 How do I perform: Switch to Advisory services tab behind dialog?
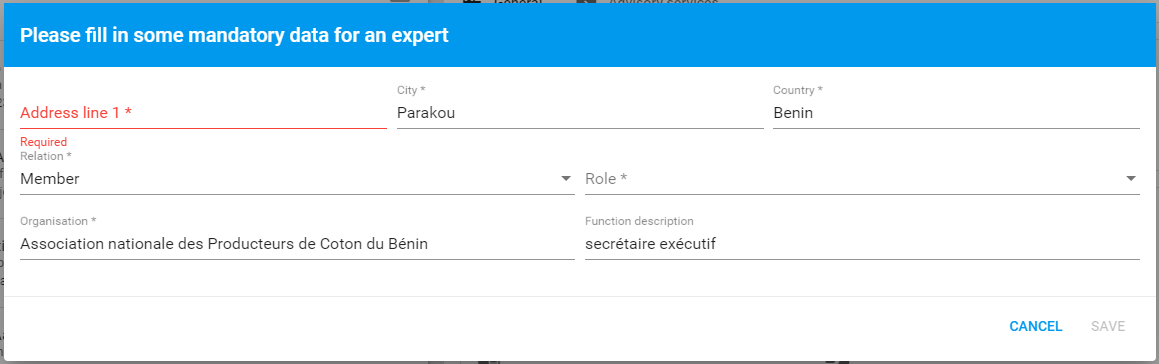663,2
